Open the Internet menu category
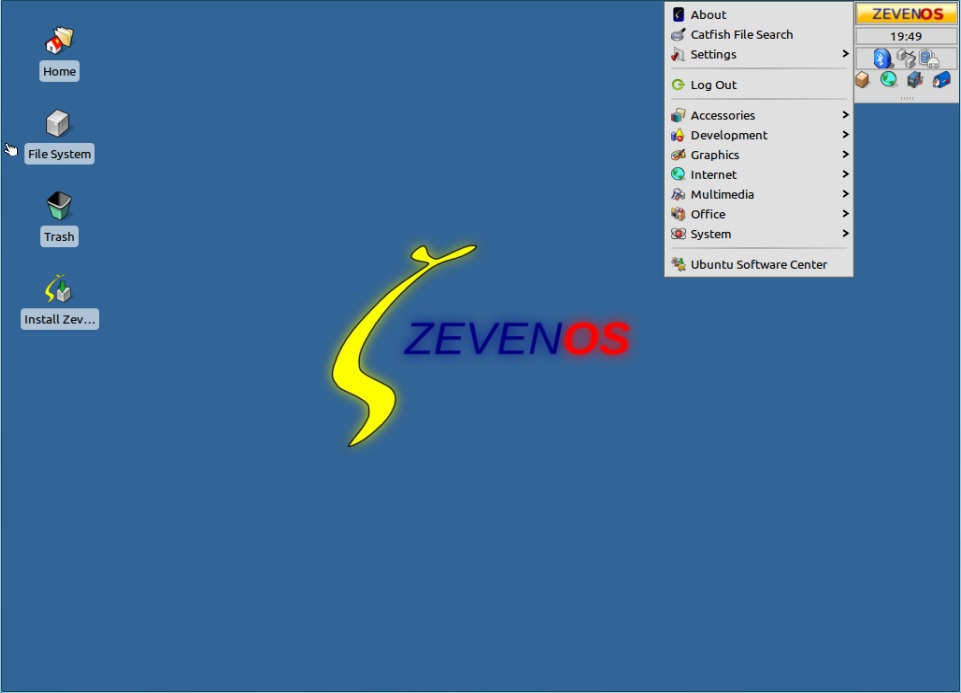Viewport: 961px width, 693px height. [x=759, y=175]
